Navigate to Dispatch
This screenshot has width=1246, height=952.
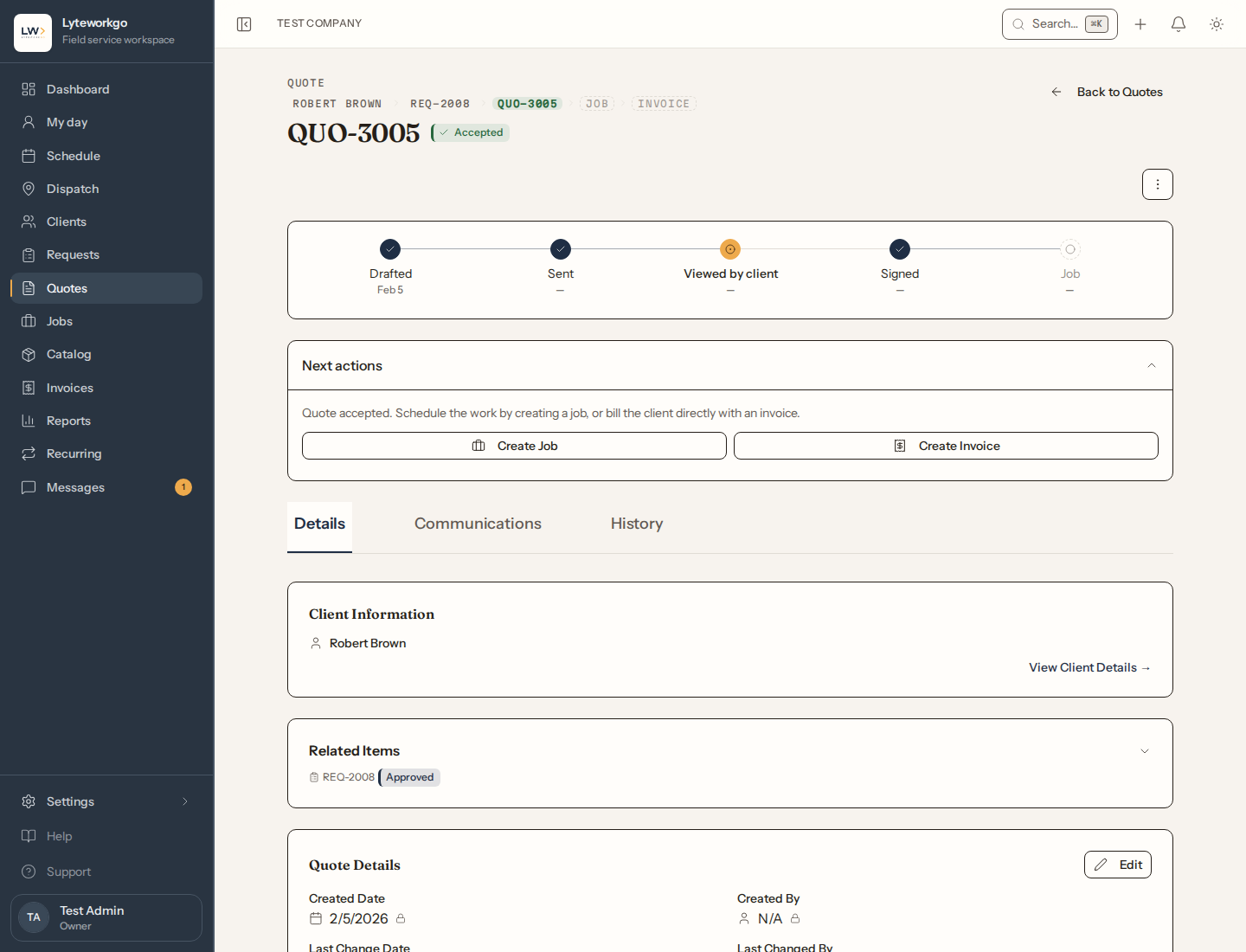coord(106,189)
